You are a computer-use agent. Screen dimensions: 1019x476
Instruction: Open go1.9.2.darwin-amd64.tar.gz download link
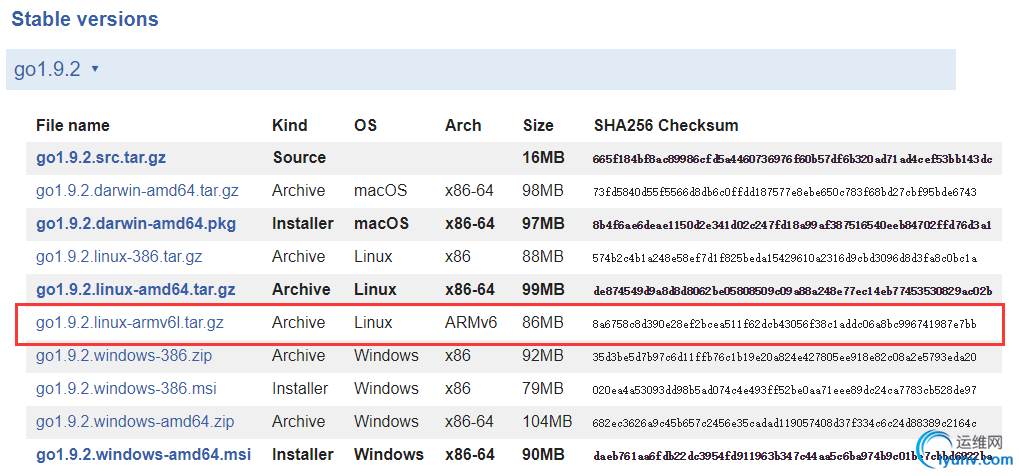click(137, 191)
